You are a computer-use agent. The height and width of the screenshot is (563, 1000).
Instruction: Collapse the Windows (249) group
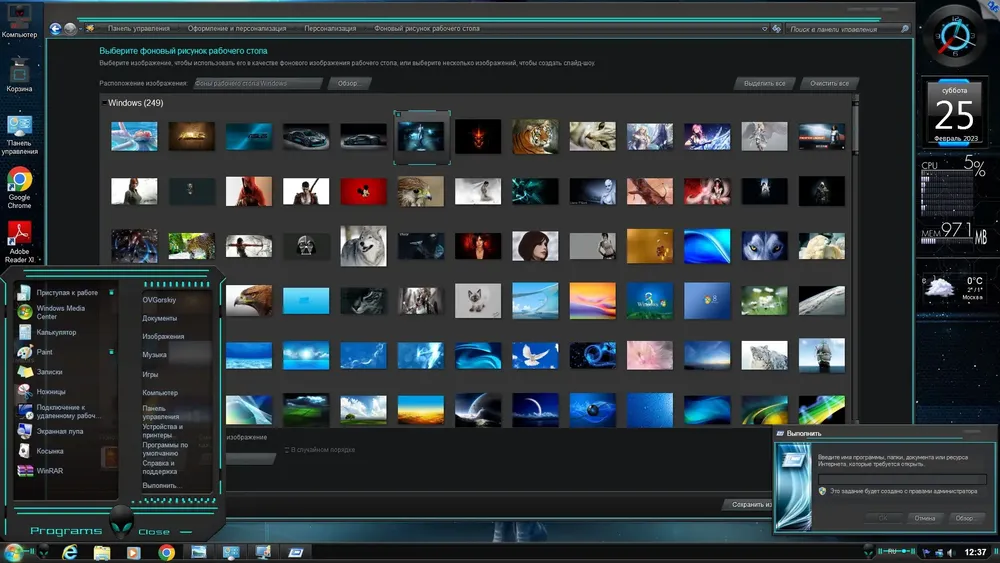click(x=104, y=103)
